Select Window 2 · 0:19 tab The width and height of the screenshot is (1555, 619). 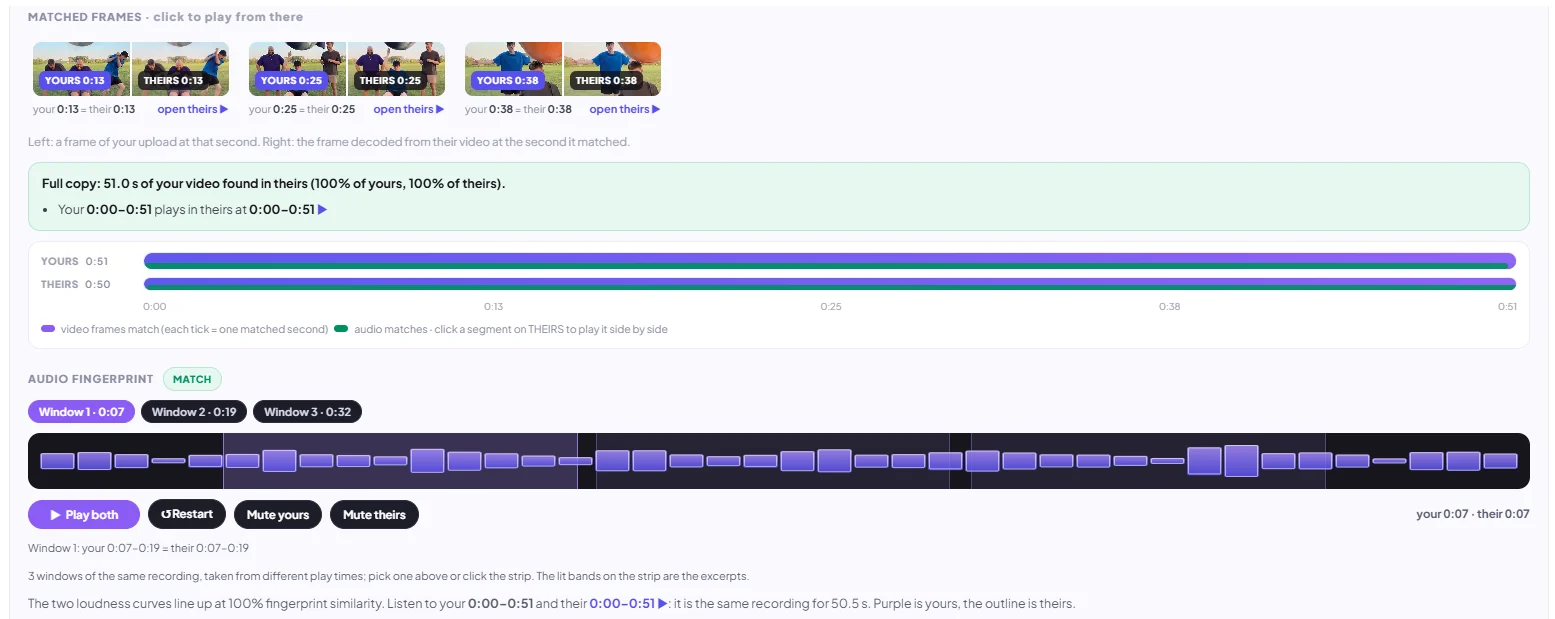coord(194,412)
